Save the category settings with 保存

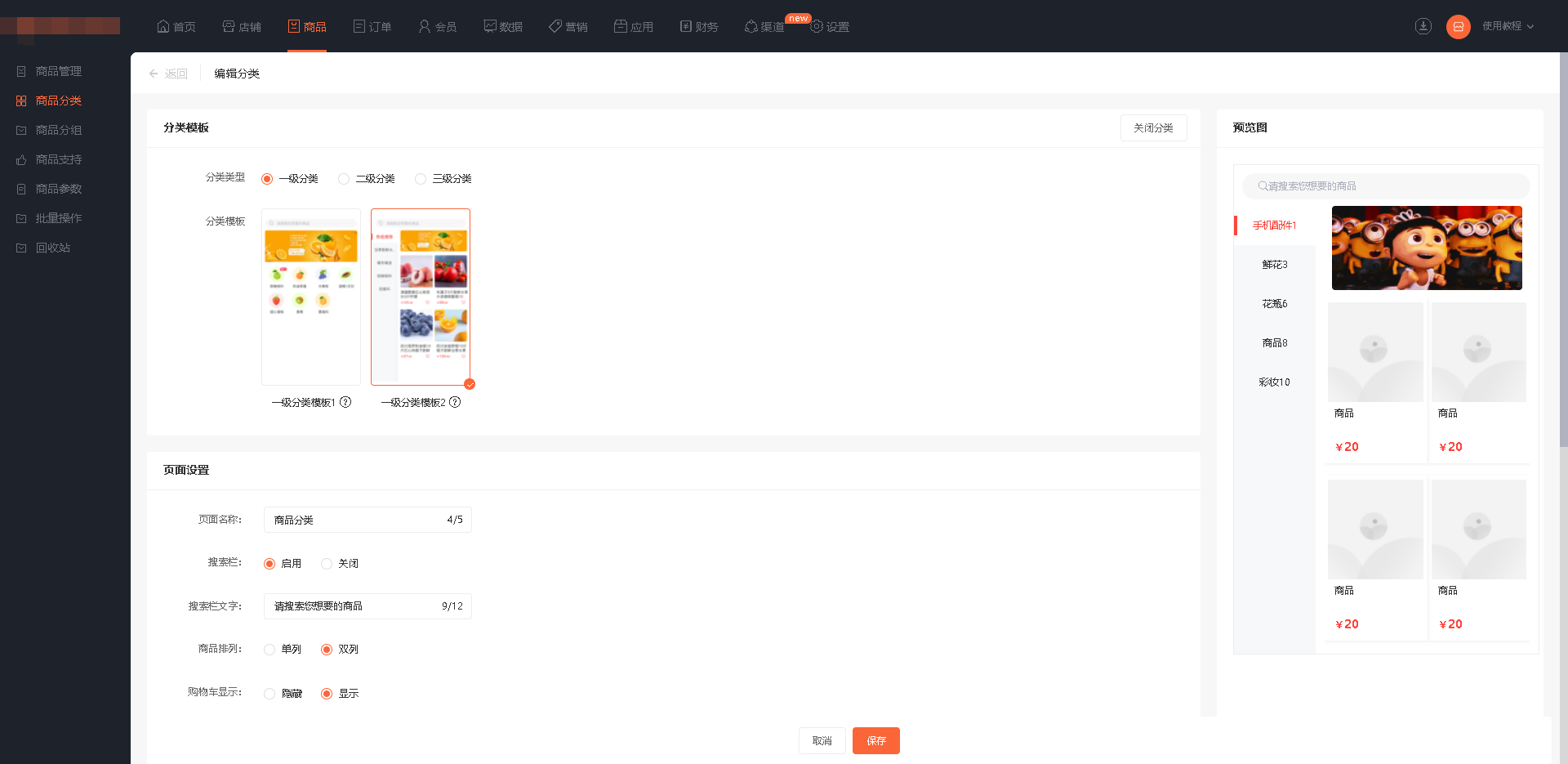tap(876, 741)
